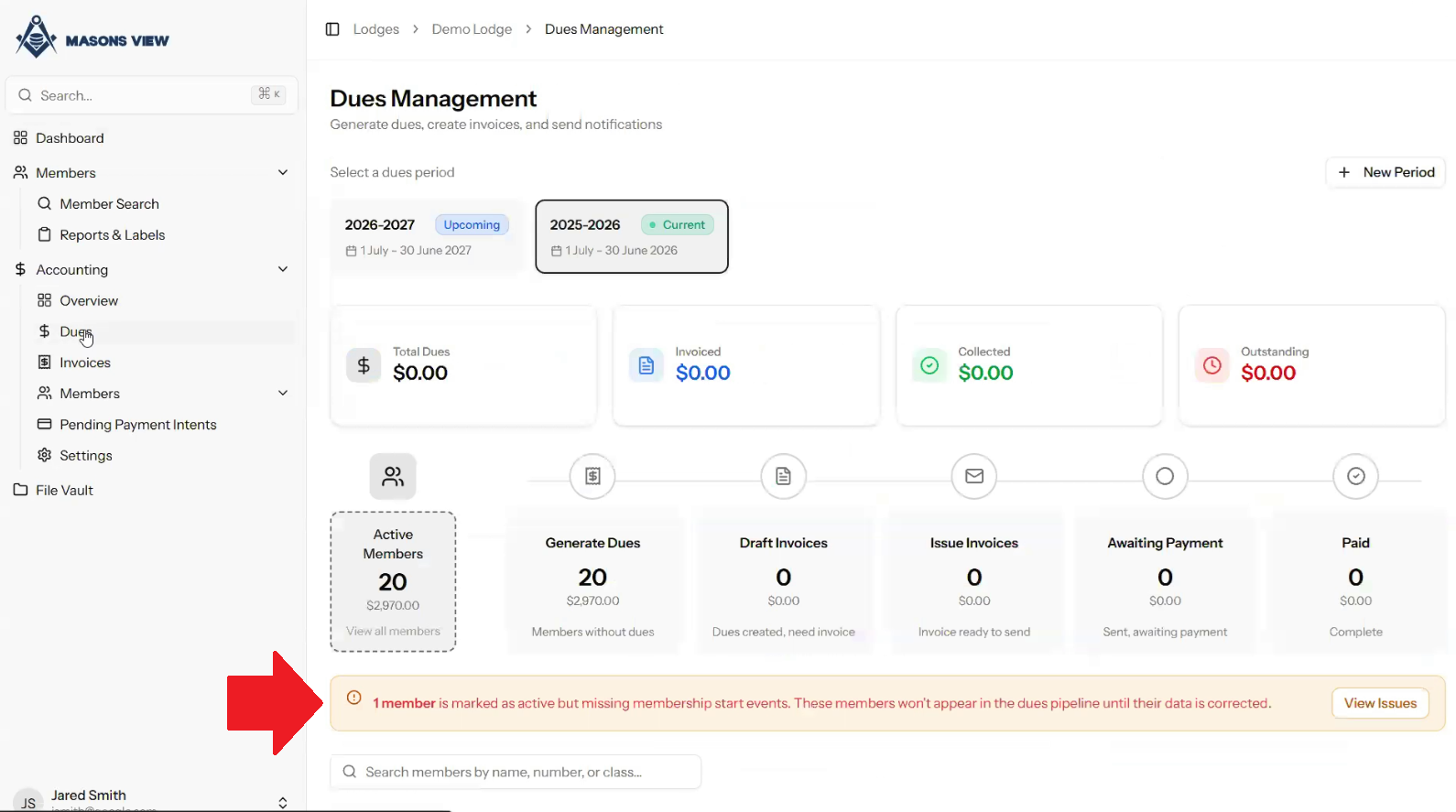
Task: Select the 2025-2026 Current dues period
Action: click(x=632, y=237)
